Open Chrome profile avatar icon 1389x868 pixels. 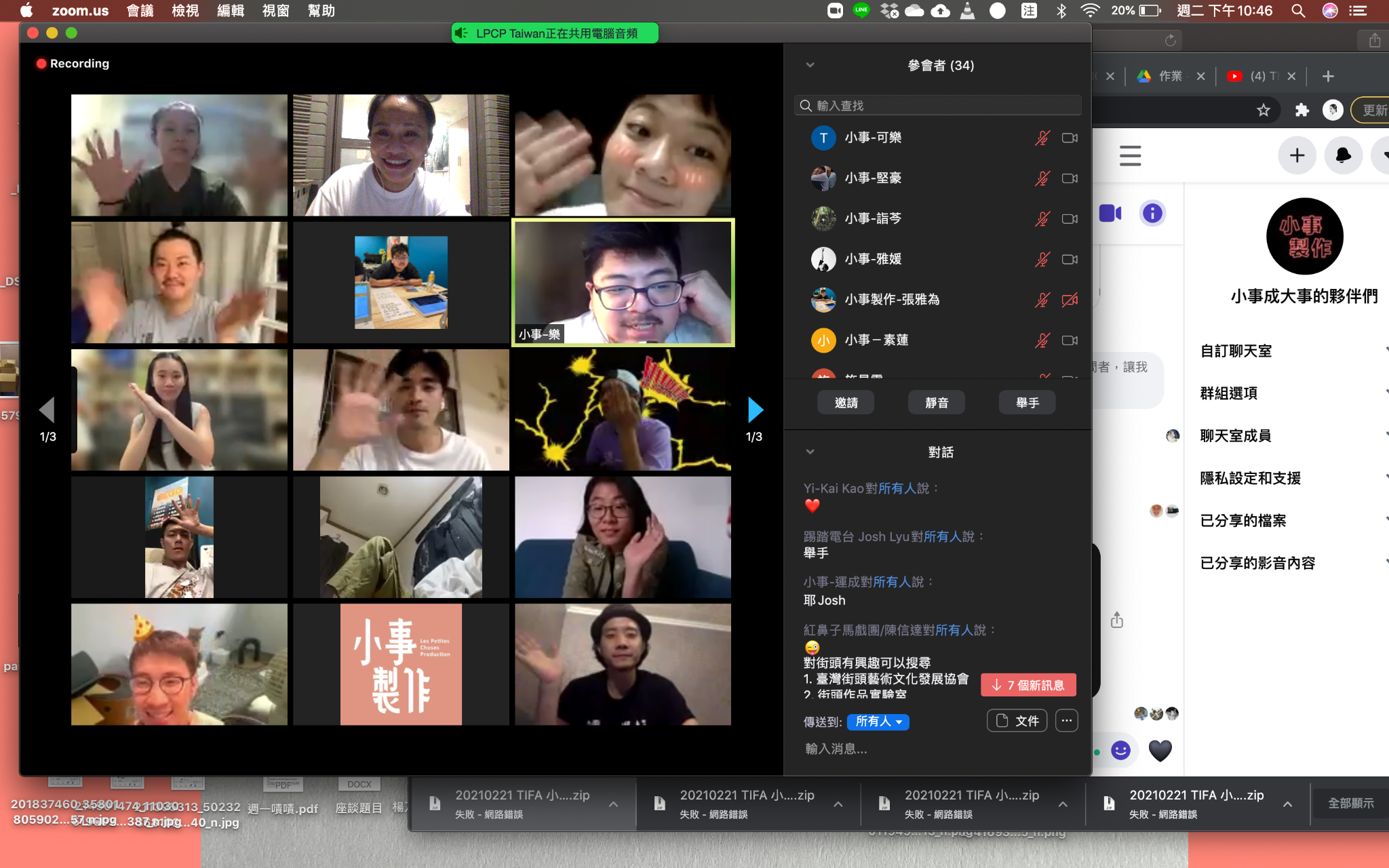pos(1333,110)
